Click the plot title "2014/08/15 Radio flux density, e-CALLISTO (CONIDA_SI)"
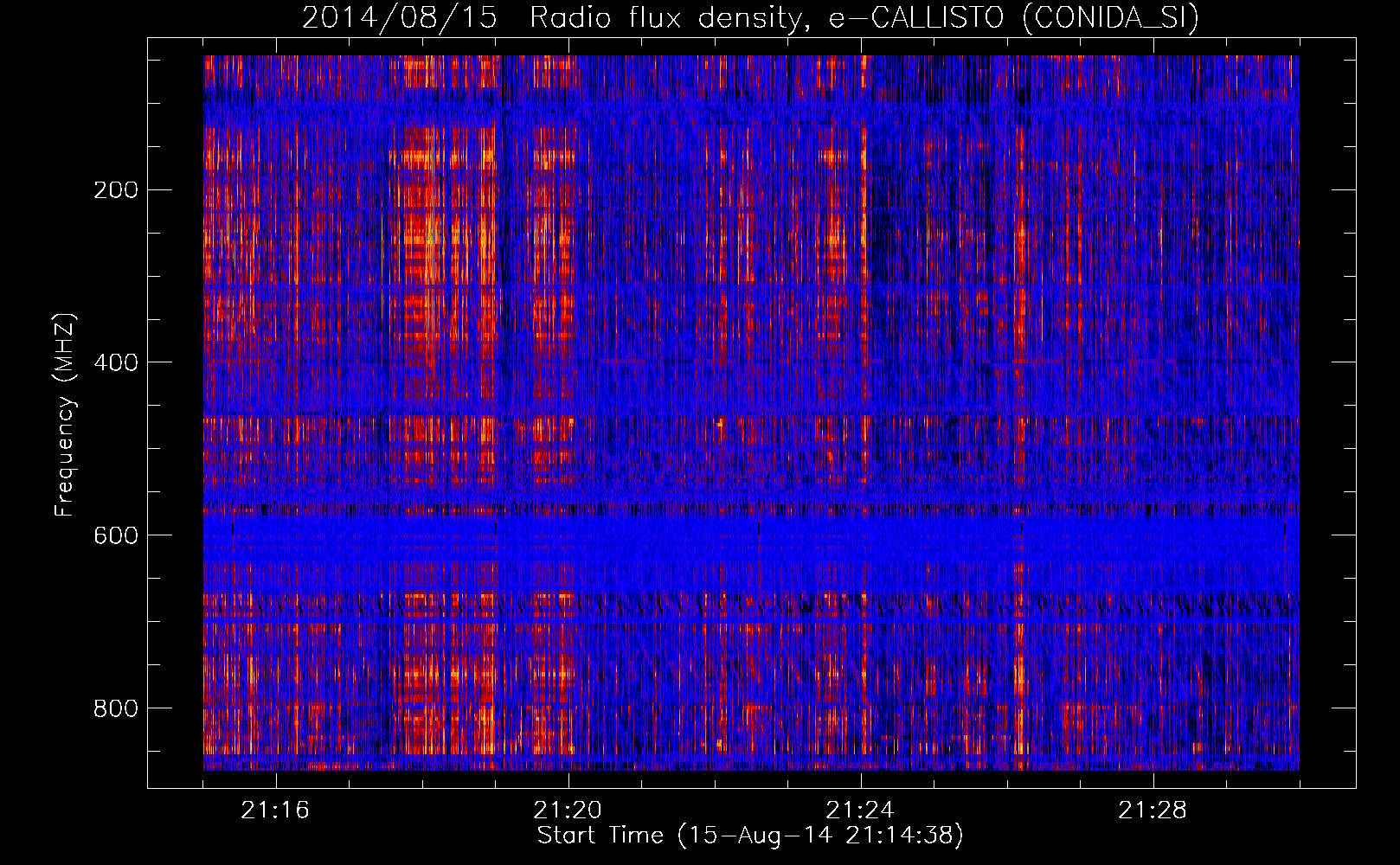 pos(750,17)
